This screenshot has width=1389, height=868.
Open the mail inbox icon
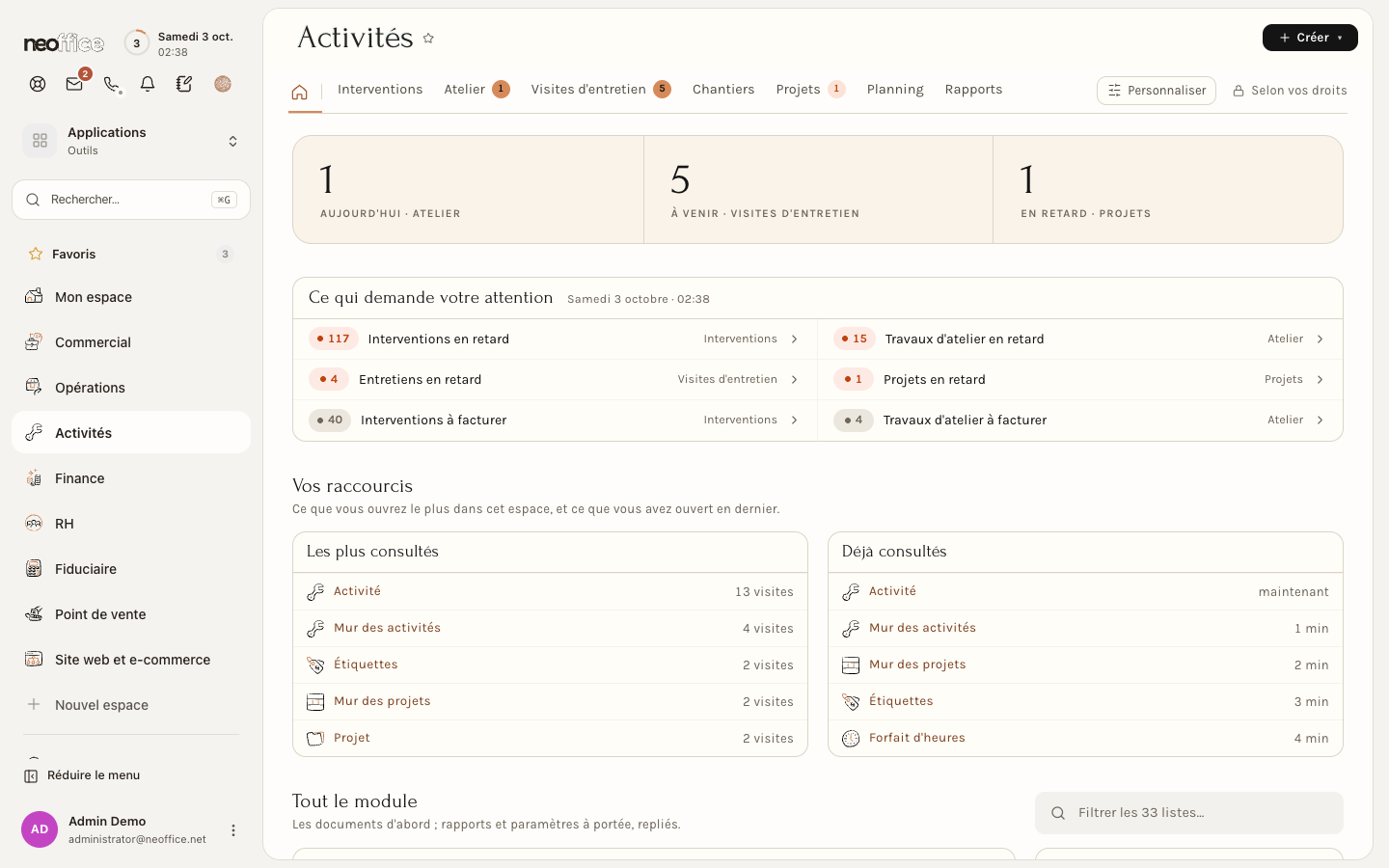point(74,84)
